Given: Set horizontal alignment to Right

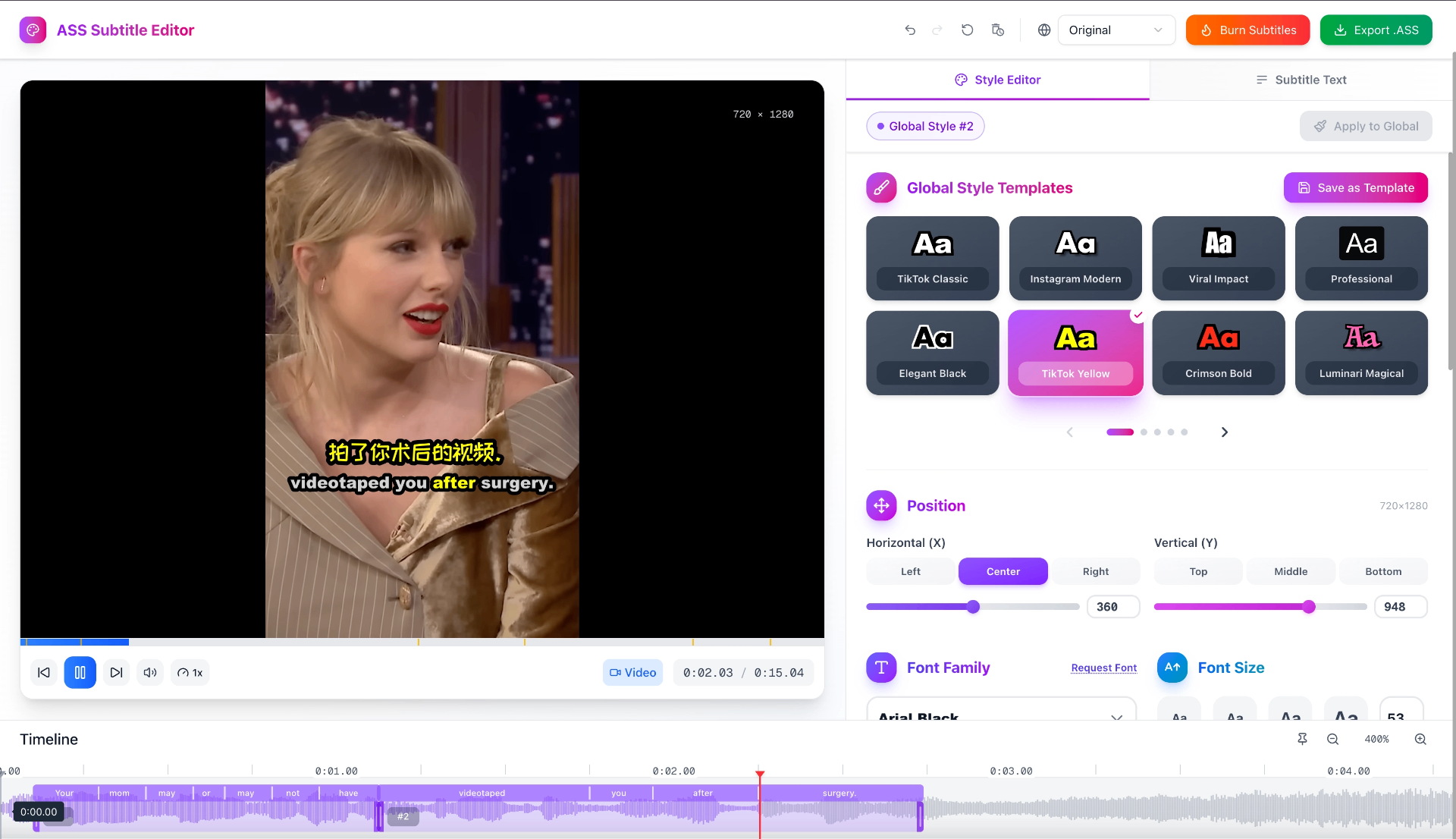Looking at the screenshot, I should click(x=1096, y=571).
